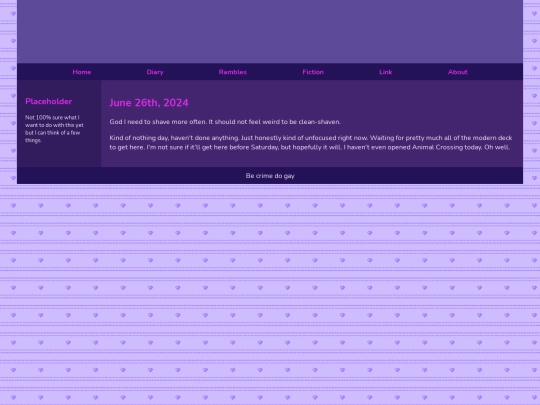Click the paragraph starting 'Kind of nothing day'
Viewport: 540px width, 405px height.
click(311, 143)
